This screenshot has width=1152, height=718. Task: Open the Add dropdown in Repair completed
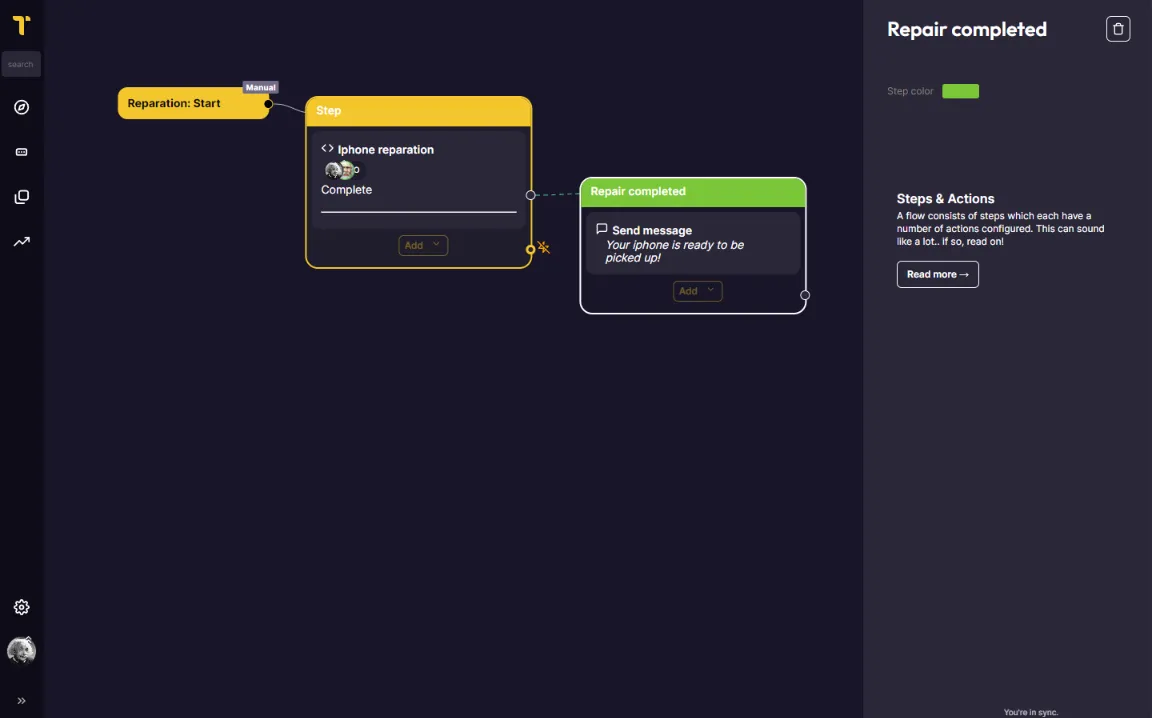click(x=697, y=291)
